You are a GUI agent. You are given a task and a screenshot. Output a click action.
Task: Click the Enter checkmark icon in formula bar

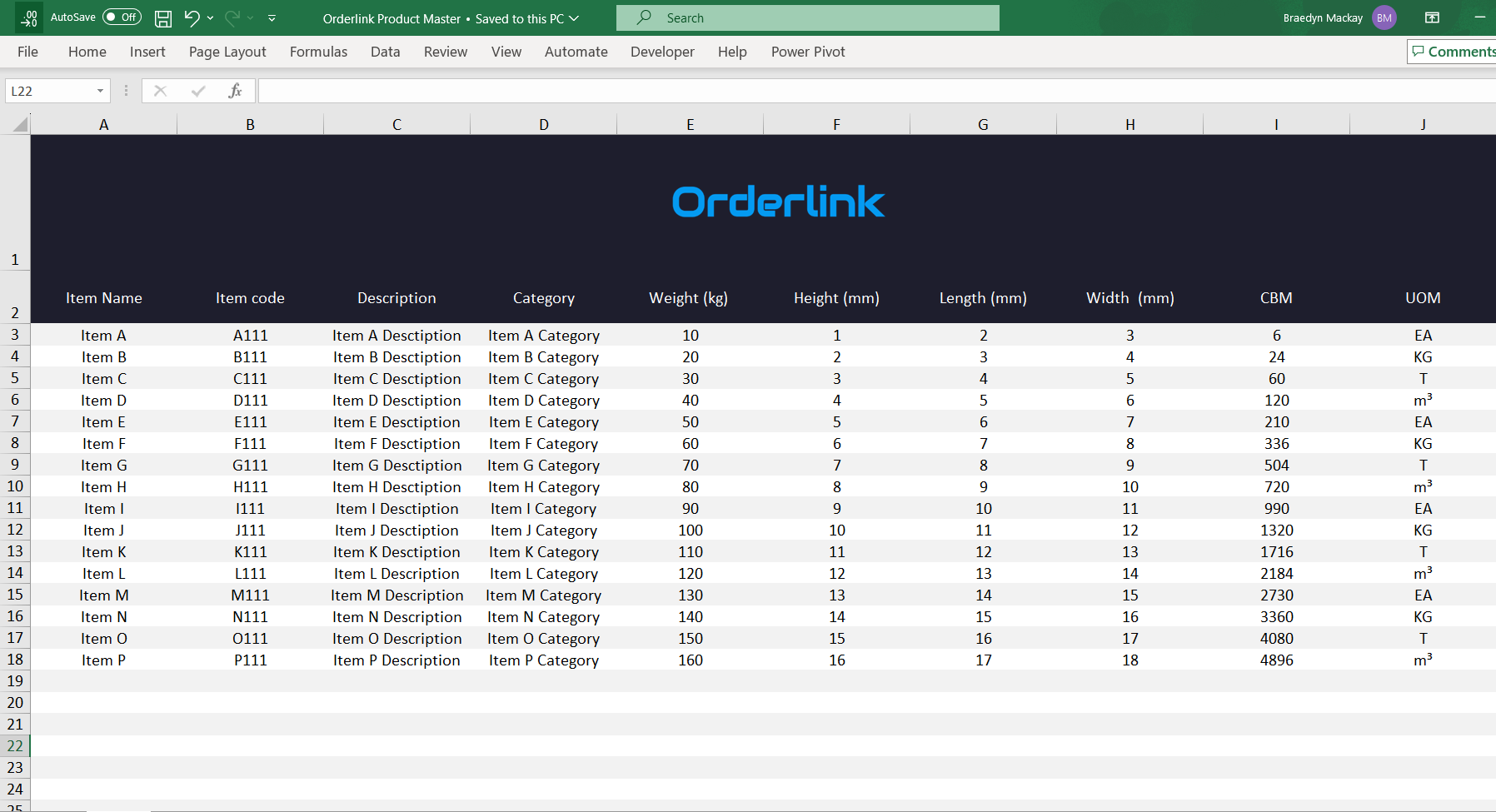(x=198, y=91)
